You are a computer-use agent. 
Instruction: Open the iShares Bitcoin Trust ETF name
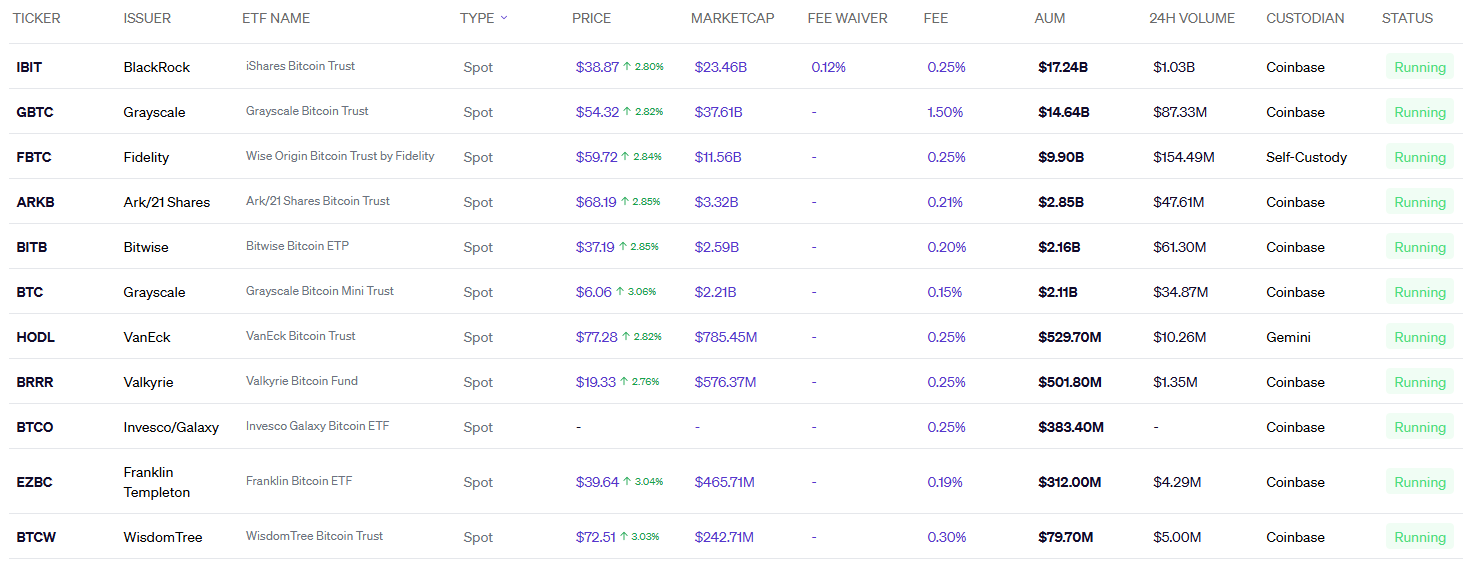[x=300, y=66]
